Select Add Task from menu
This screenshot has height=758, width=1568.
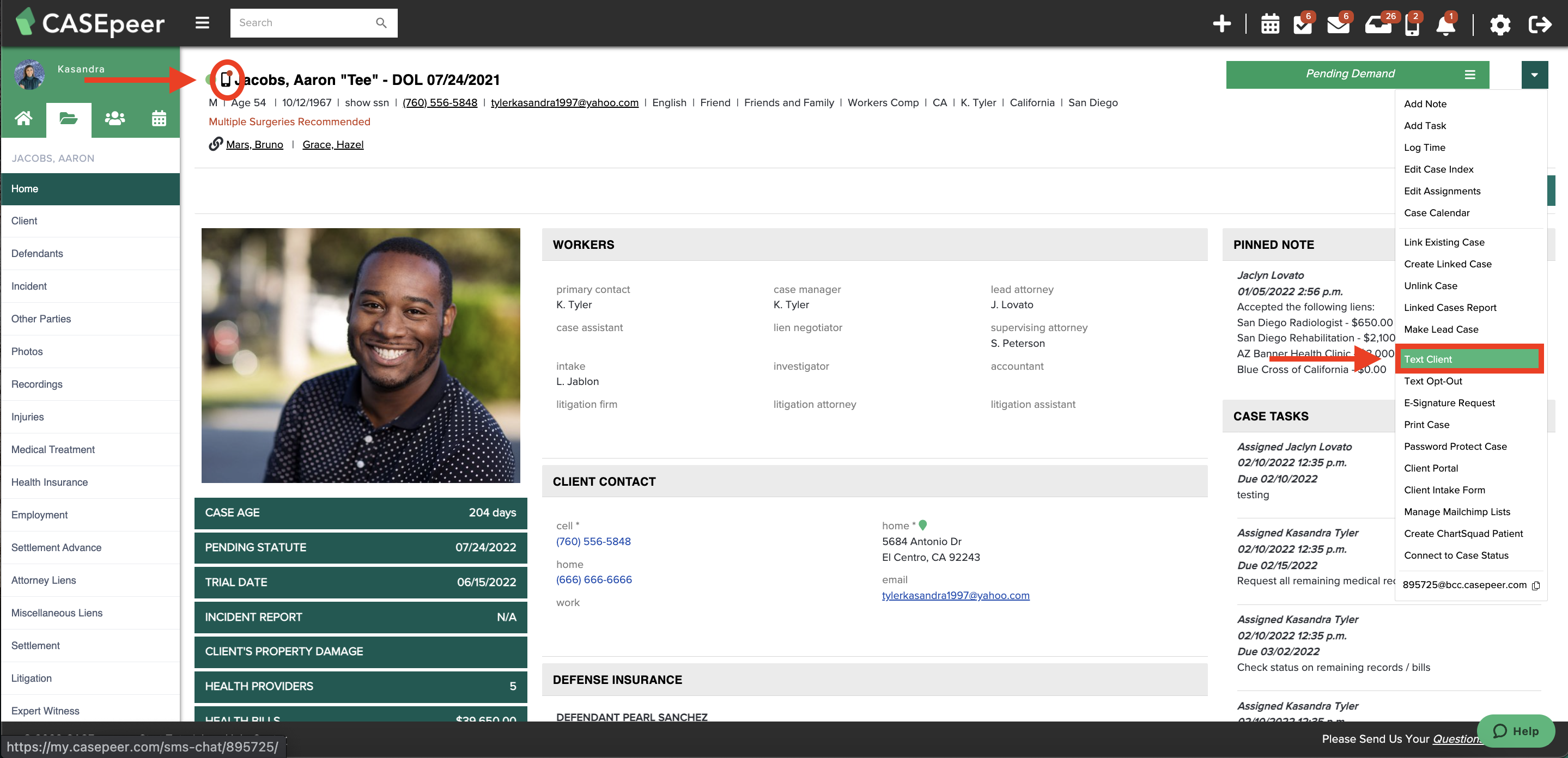click(1425, 125)
